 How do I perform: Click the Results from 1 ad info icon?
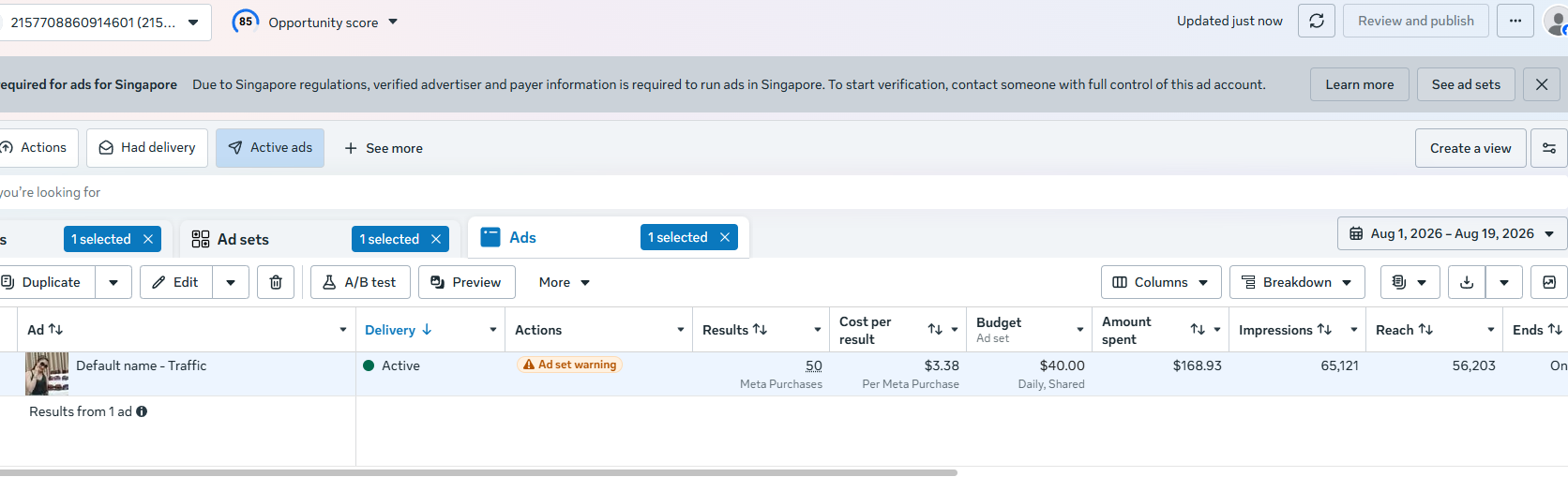pos(142,411)
